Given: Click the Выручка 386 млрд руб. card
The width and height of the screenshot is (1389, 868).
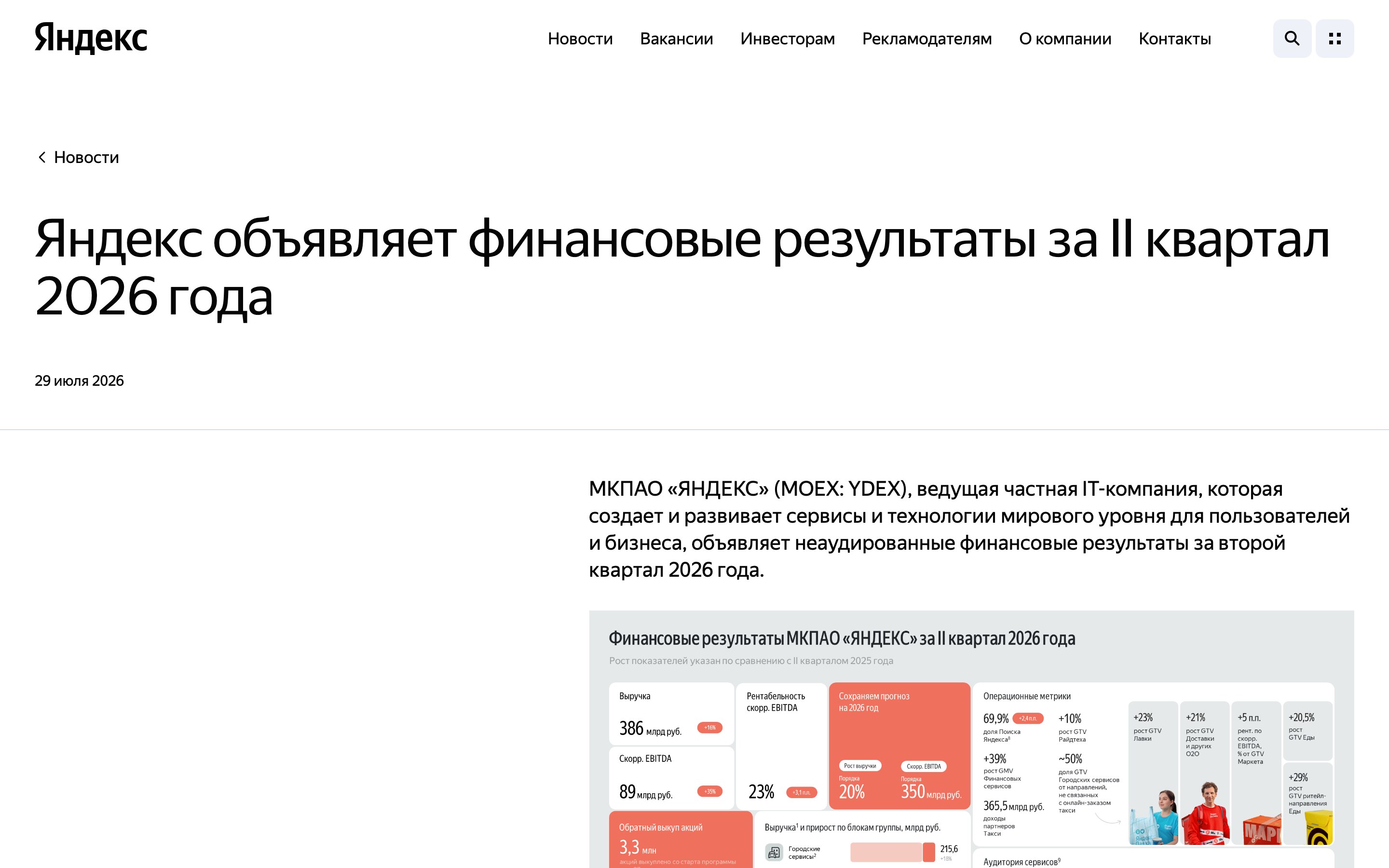Looking at the screenshot, I should pos(671,714).
